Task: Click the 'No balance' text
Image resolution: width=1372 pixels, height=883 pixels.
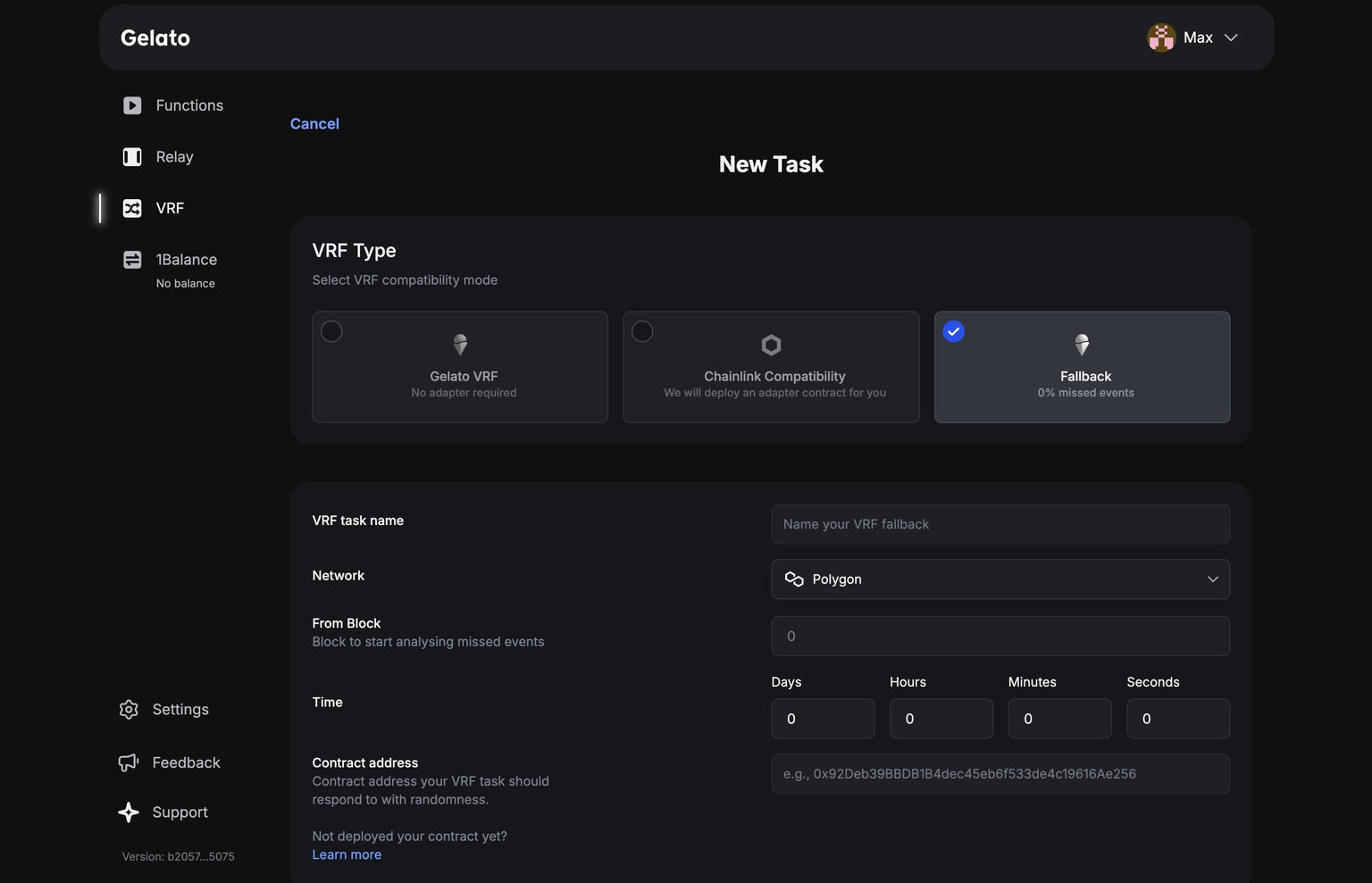Action: (186, 284)
